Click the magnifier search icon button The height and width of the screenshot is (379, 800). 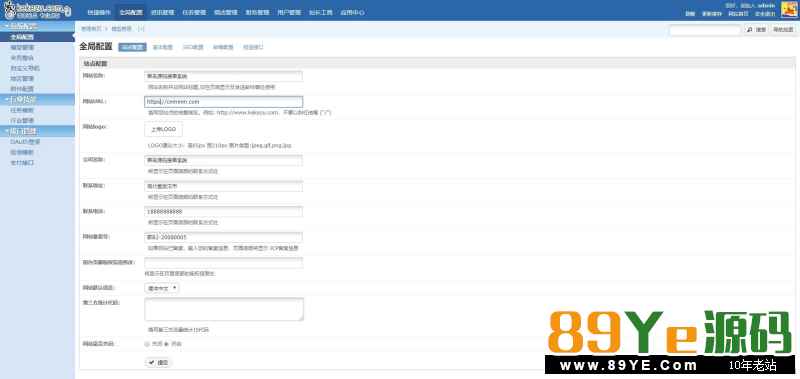click(x=757, y=30)
